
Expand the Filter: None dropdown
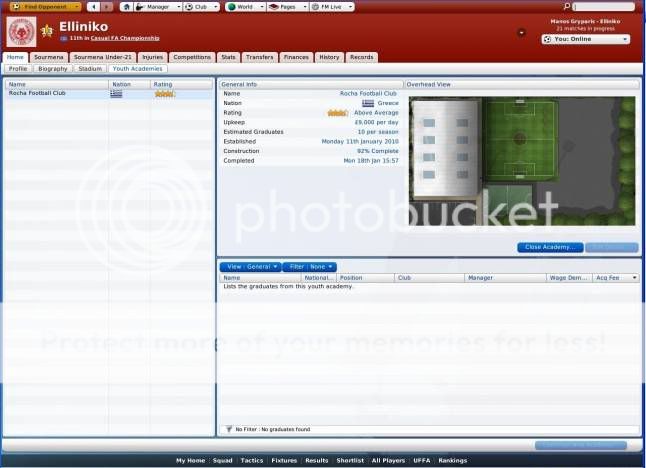pos(310,267)
